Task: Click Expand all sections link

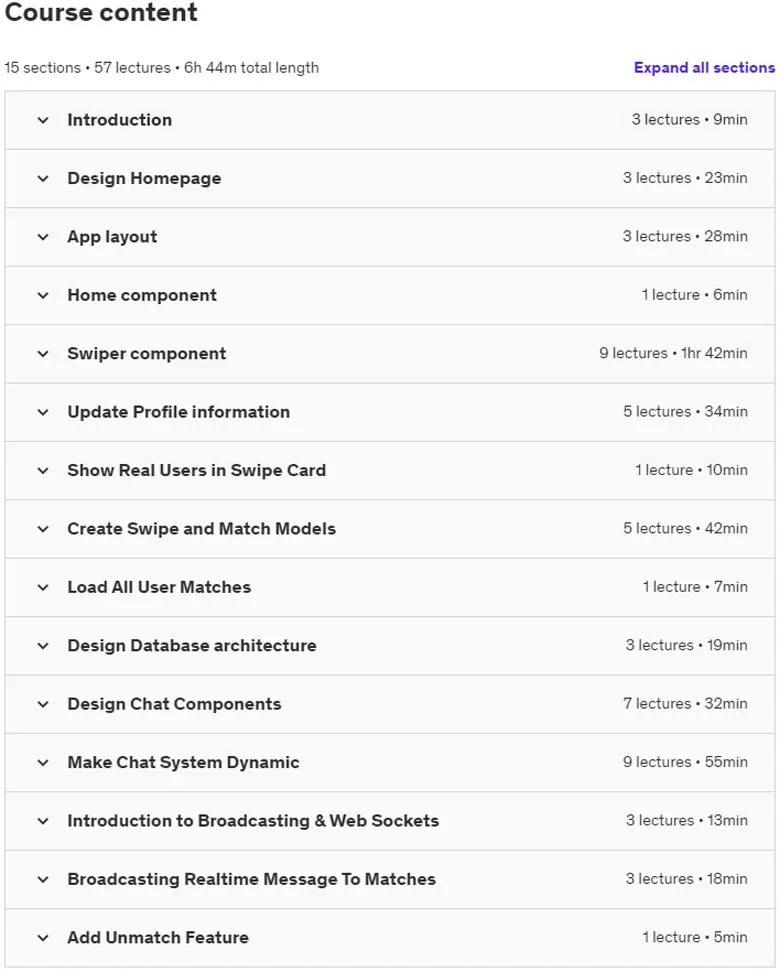Action: pyautogui.click(x=704, y=68)
